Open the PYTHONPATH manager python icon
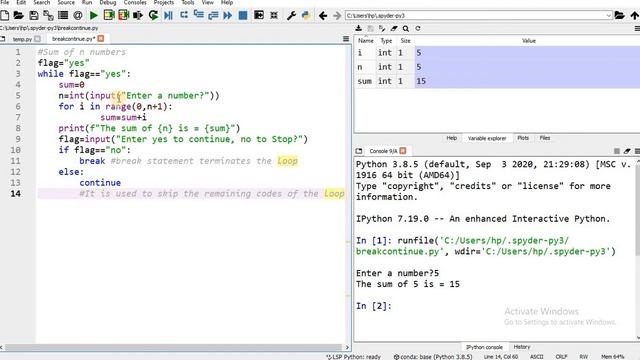The height and width of the screenshot is (360, 640). [x=306, y=16]
